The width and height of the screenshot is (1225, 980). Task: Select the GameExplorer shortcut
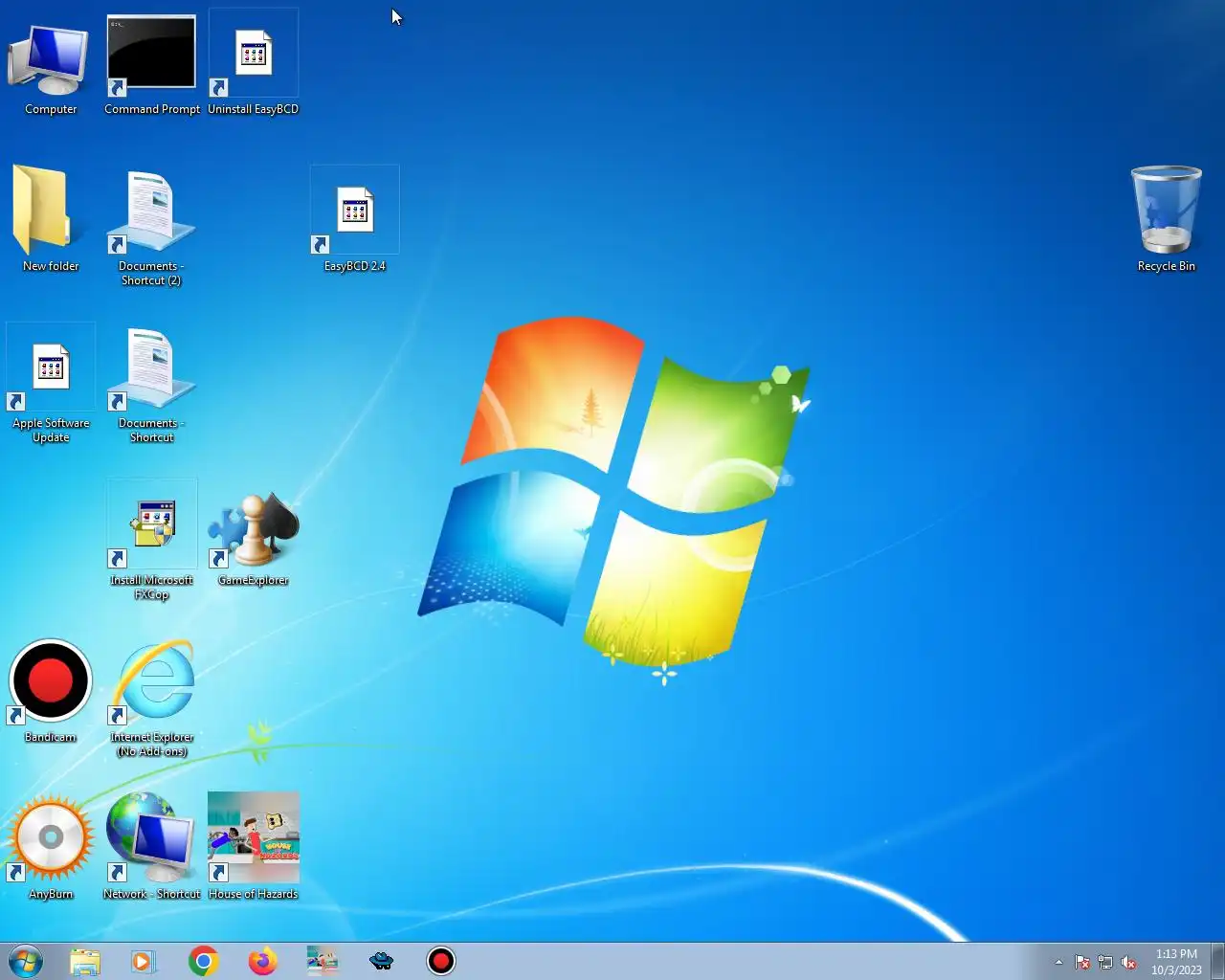pos(254,536)
